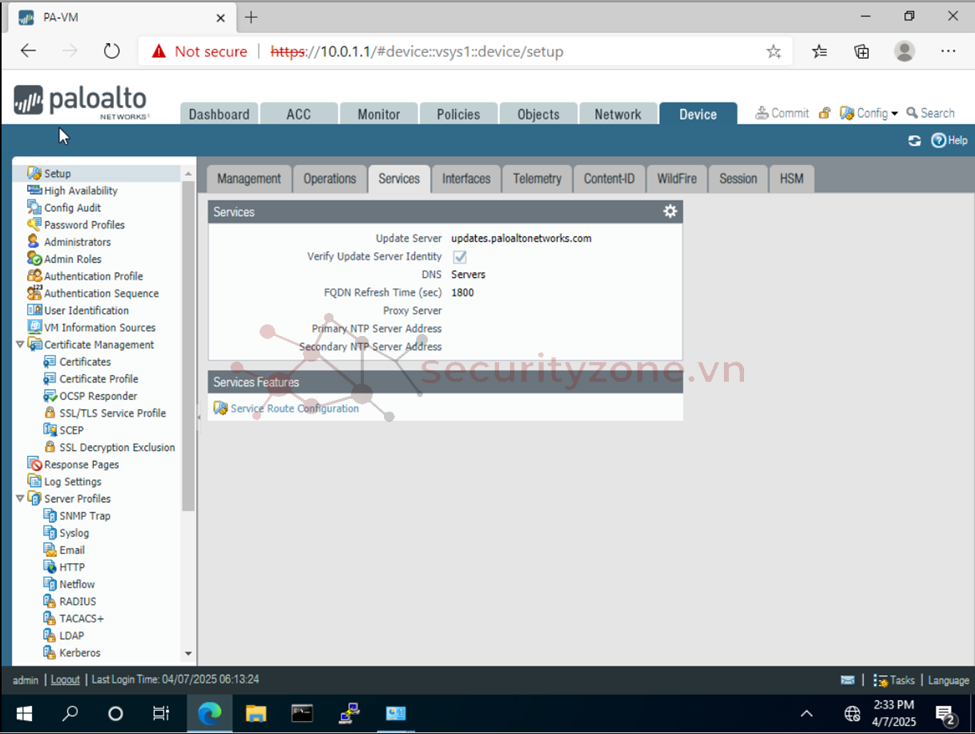Open the Telemetry tab

pyautogui.click(x=537, y=179)
